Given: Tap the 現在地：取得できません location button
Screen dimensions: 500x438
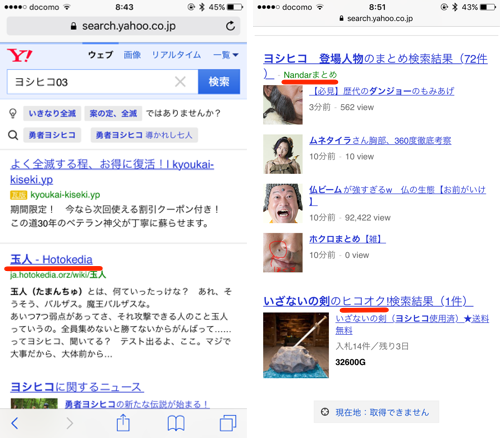Looking at the screenshot, I should point(376,412).
